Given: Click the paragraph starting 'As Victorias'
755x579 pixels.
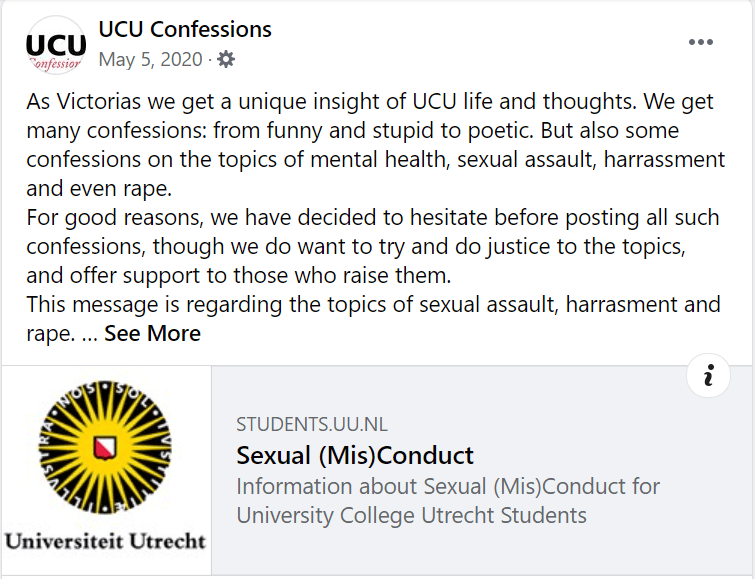Looking at the screenshot, I should [370, 130].
